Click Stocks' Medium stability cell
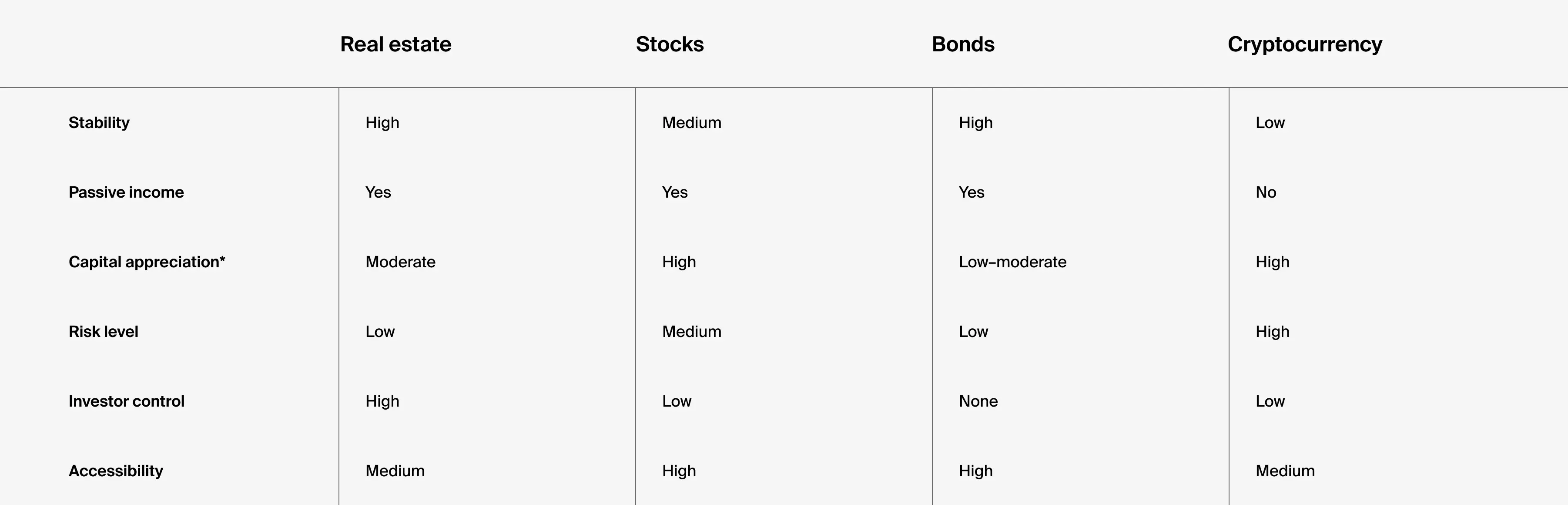Viewport: 1568px width, 505px height. point(691,122)
